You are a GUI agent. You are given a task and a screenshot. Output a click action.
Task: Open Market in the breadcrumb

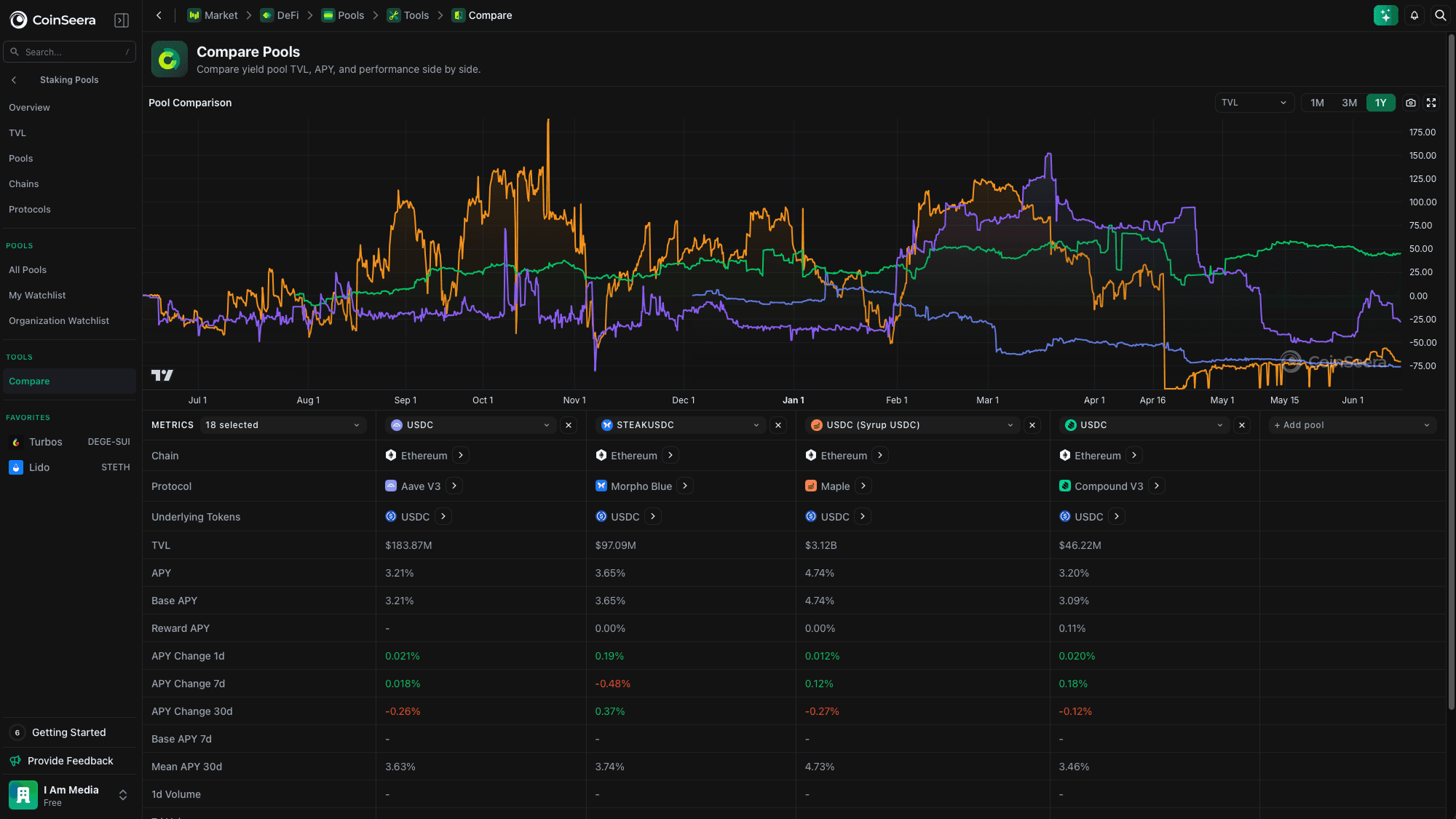coord(213,15)
